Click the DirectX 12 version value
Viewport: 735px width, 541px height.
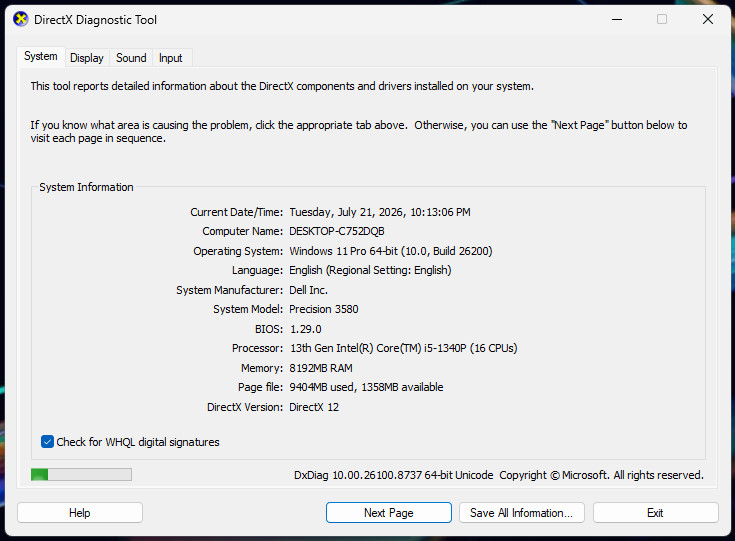click(314, 407)
